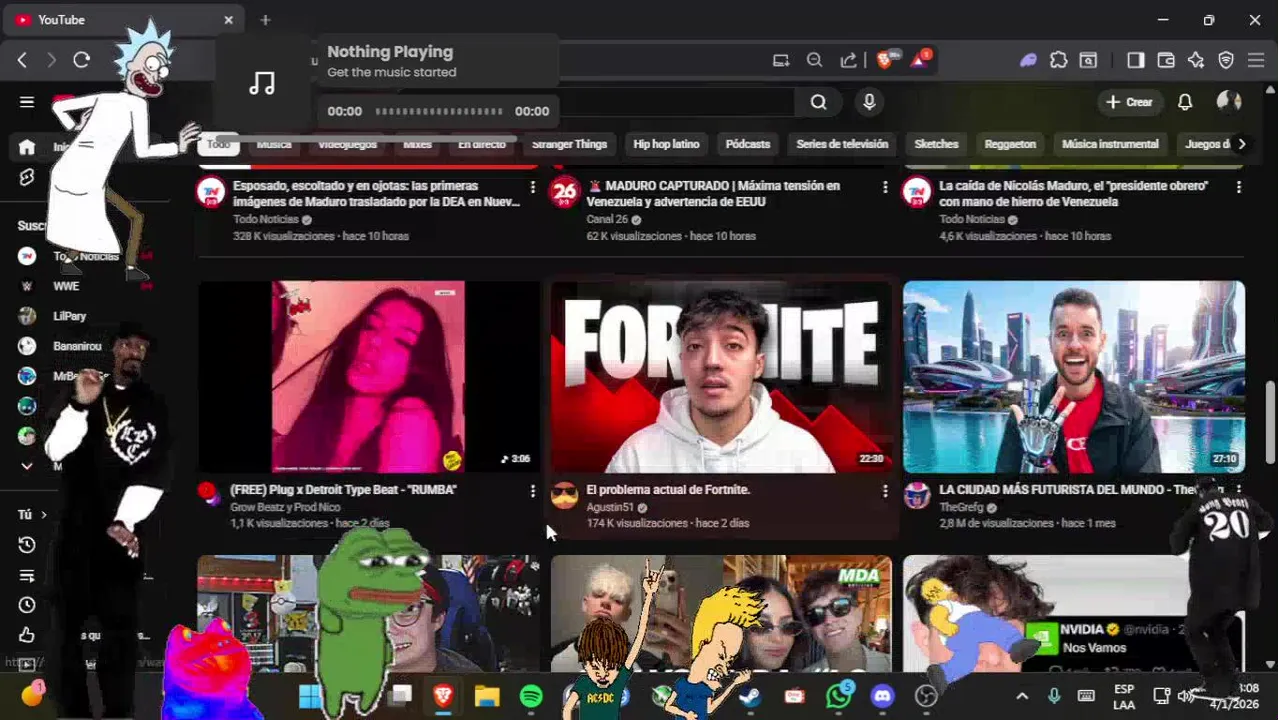Reload the page
Viewport: 1278px width, 720px height.
[x=82, y=60]
